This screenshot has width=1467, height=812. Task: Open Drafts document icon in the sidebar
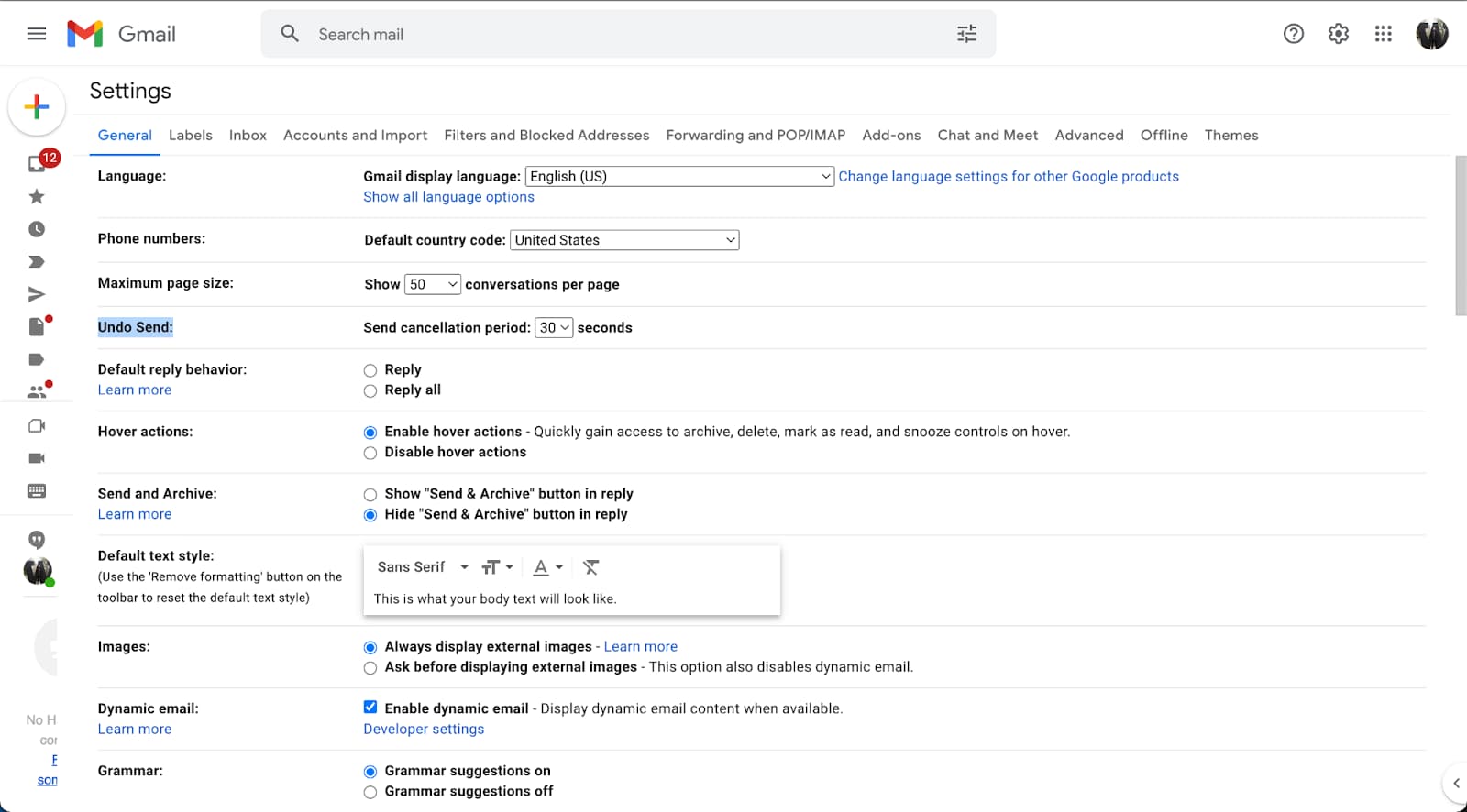pos(37,327)
